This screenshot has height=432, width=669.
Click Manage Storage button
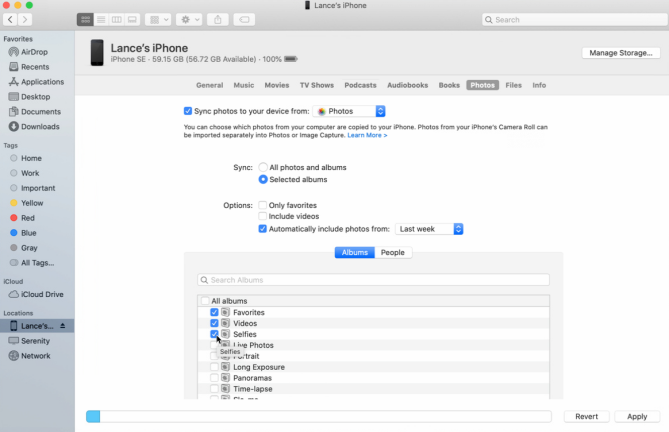tap(621, 53)
